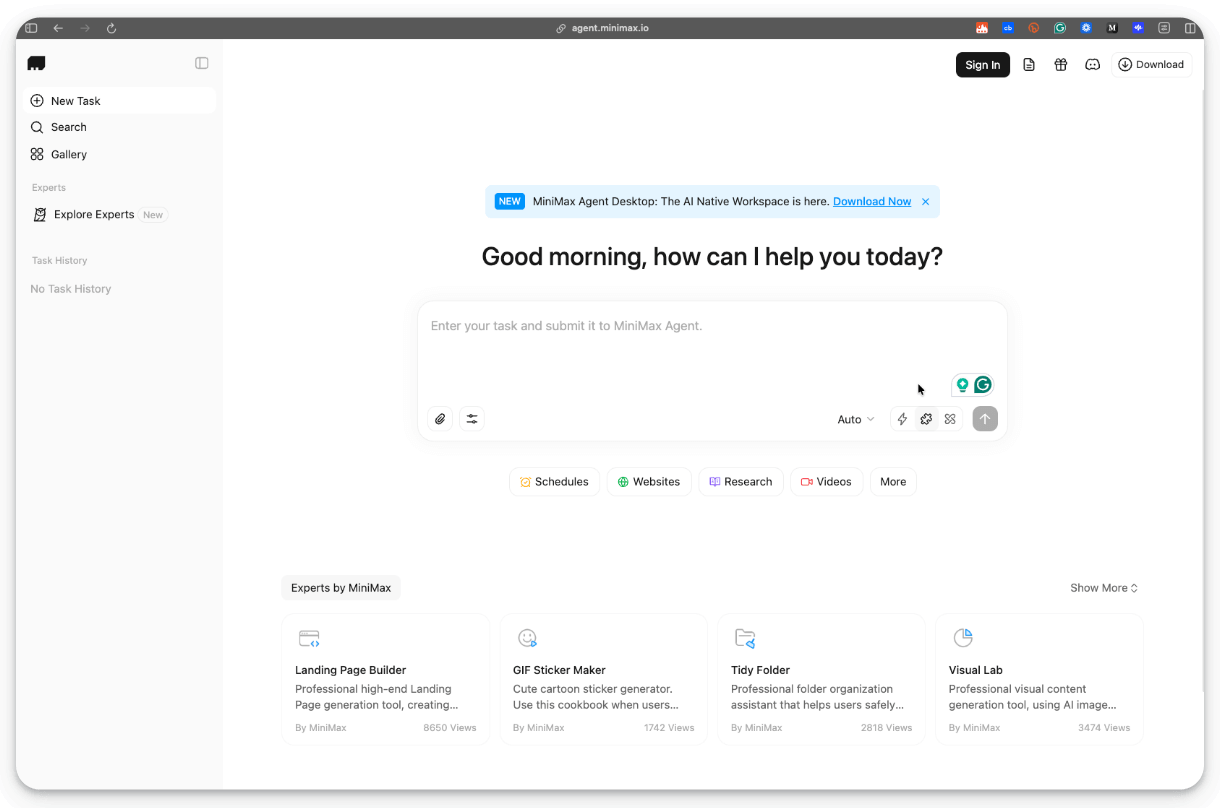
Task: Click the Sign In button
Action: (982, 65)
